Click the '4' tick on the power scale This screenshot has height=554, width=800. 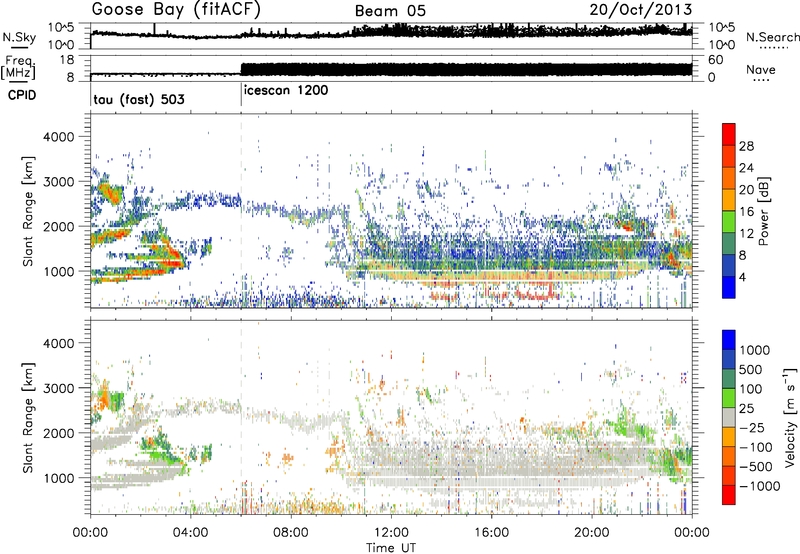tap(742, 277)
